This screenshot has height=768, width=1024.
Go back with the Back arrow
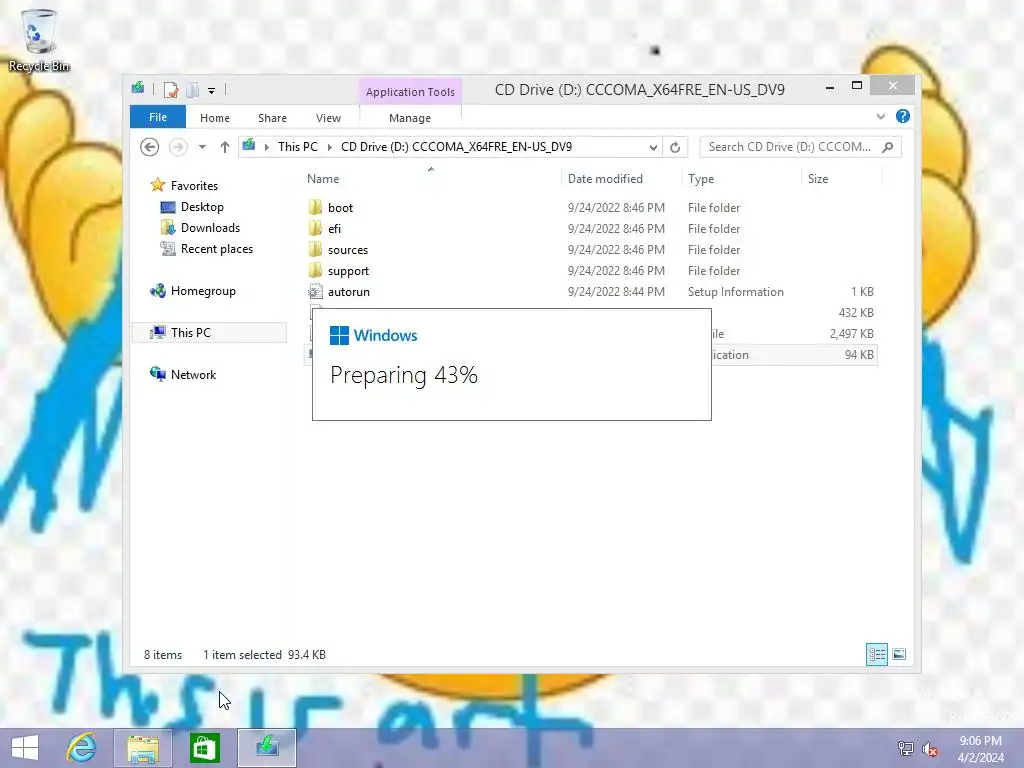pyautogui.click(x=150, y=147)
